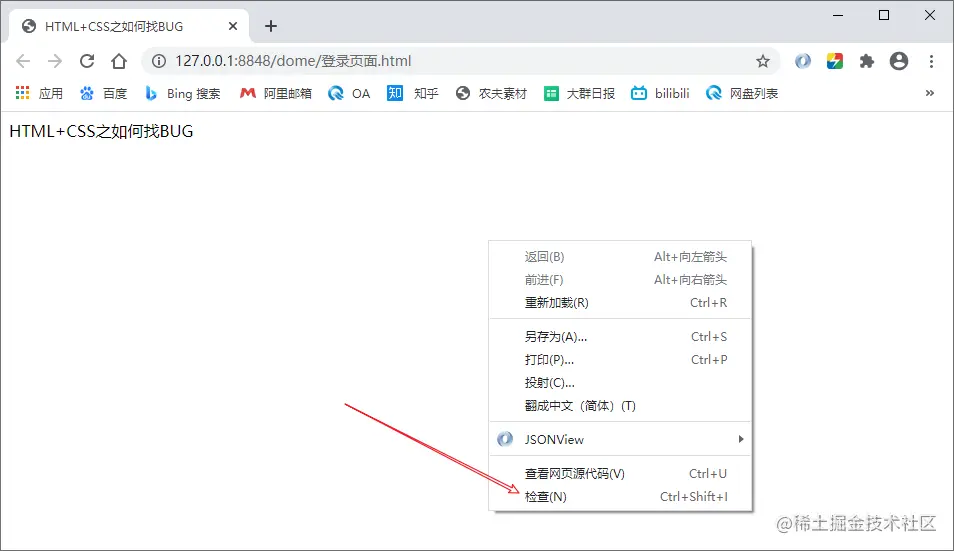Choose 打印(P)... in the context menu
Image resolution: width=954 pixels, height=551 pixels.
pos(621,359)
